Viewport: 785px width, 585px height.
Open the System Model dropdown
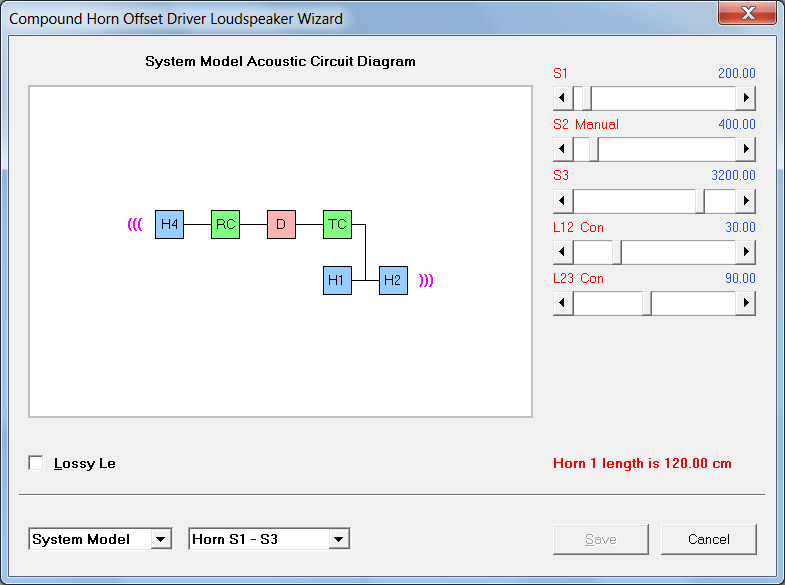[x=100, y=539]
